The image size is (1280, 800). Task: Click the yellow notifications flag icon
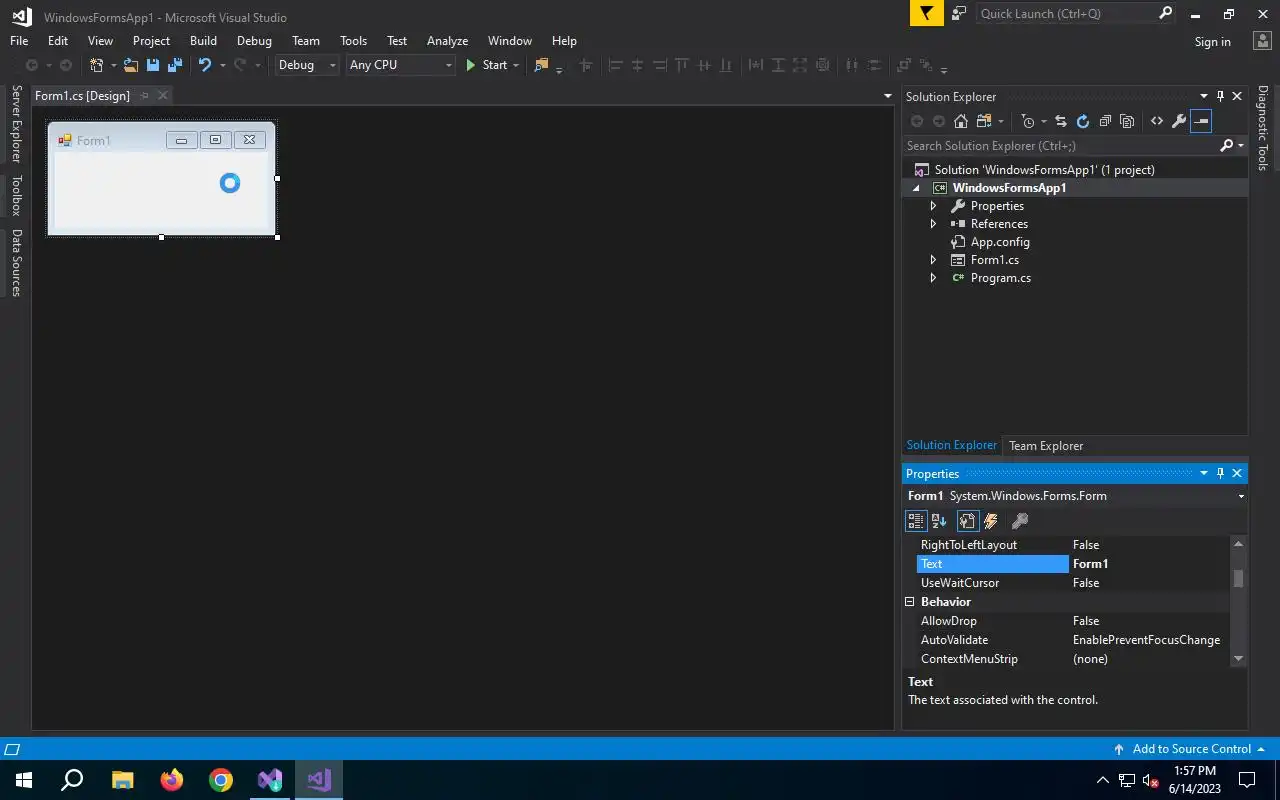point(927,13)
